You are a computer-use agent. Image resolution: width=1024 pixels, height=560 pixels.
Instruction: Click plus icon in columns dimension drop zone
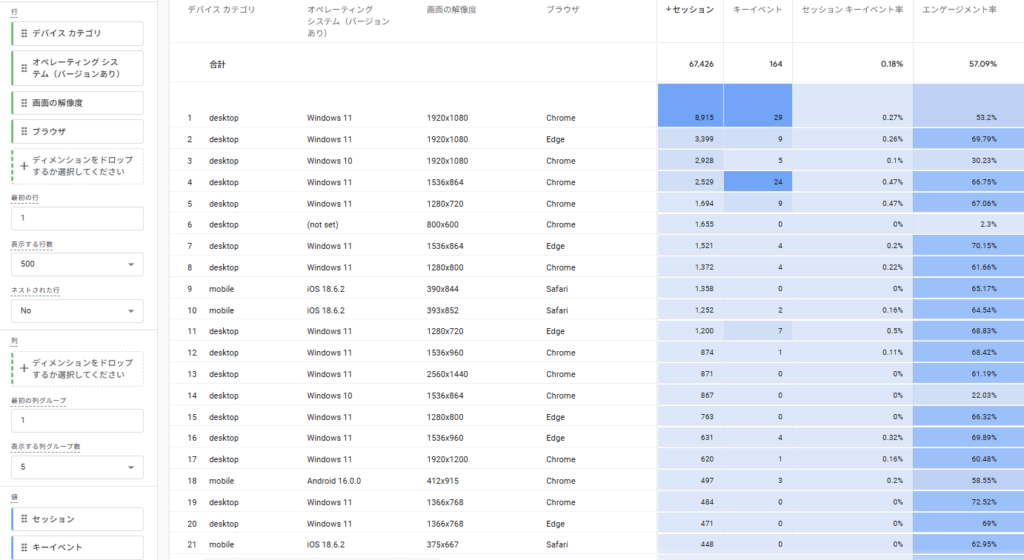[x=24, y=369]
